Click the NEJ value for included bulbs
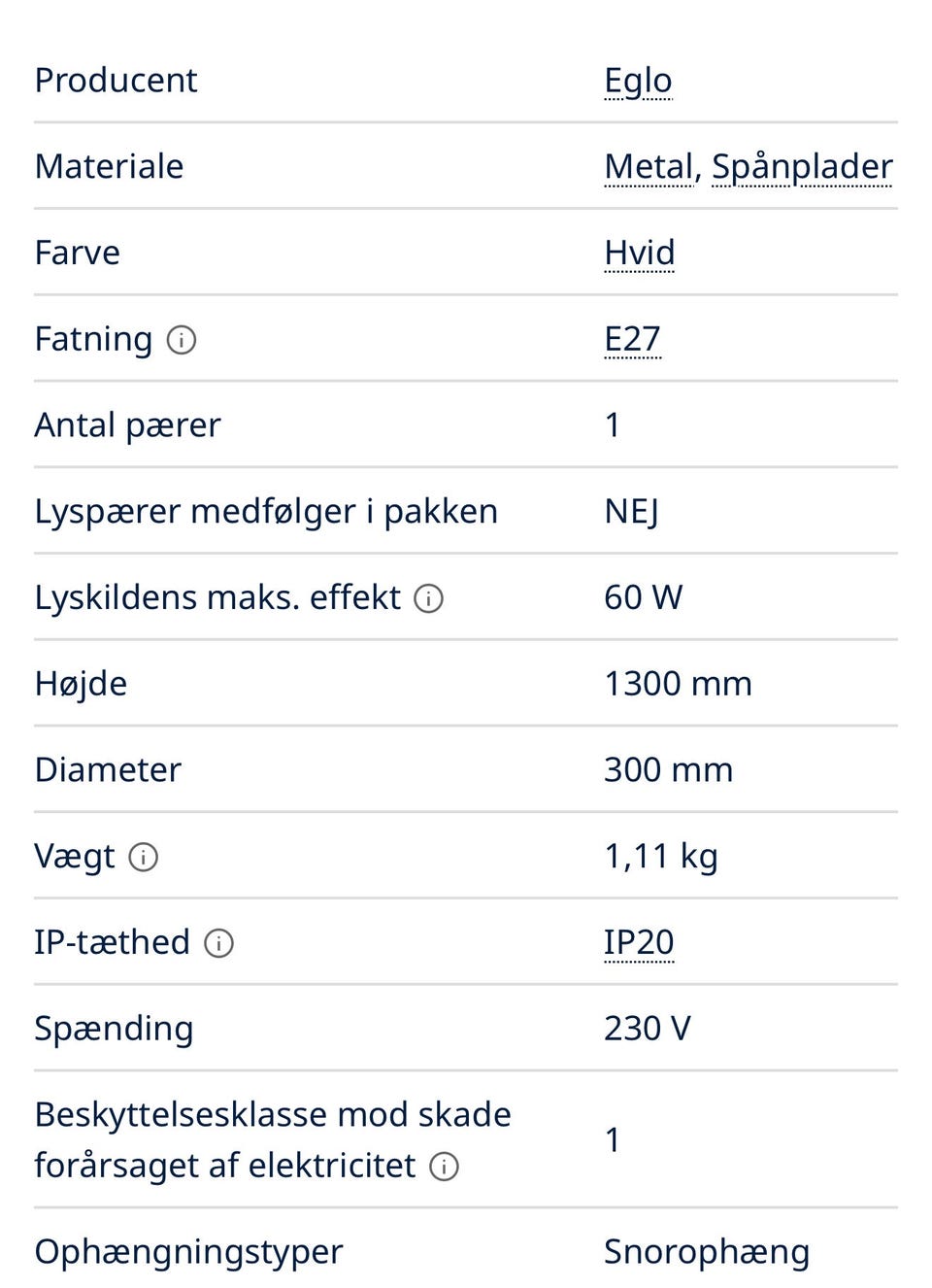This screenshot has height=1288, width=932. pos(631,512)
